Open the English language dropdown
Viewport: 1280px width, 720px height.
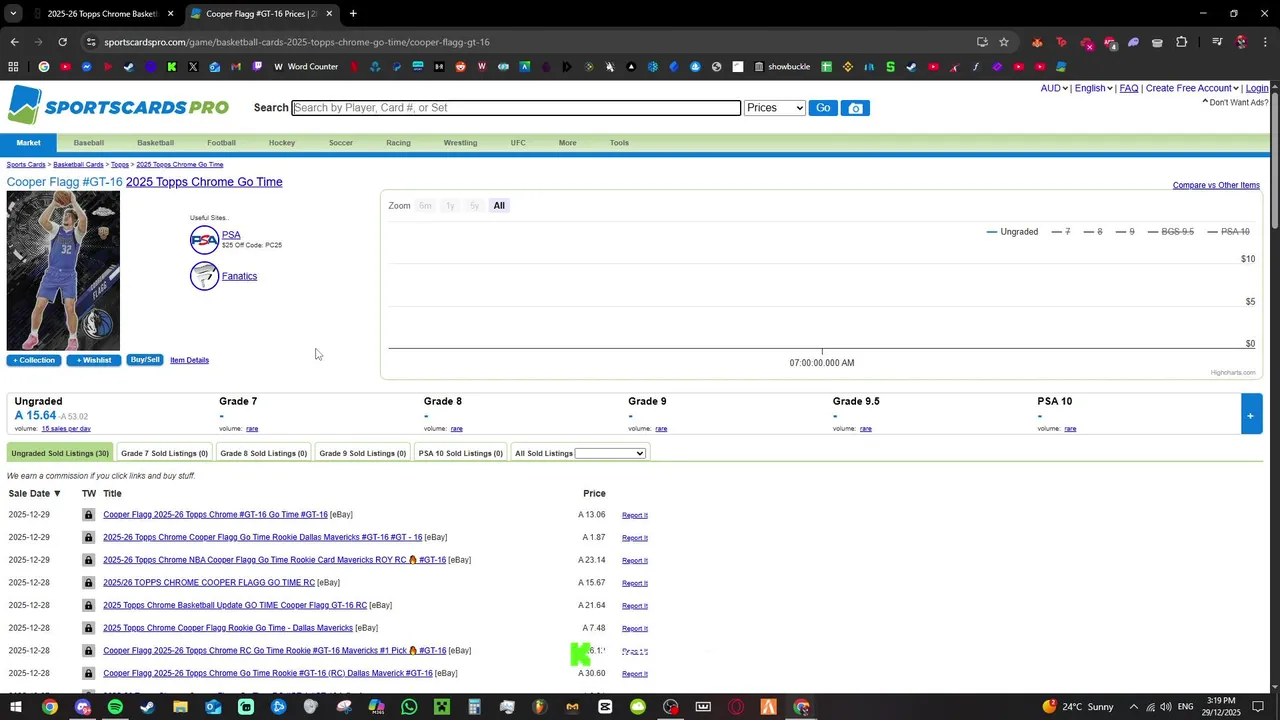pyautogui.click(x=1094, y=88)
